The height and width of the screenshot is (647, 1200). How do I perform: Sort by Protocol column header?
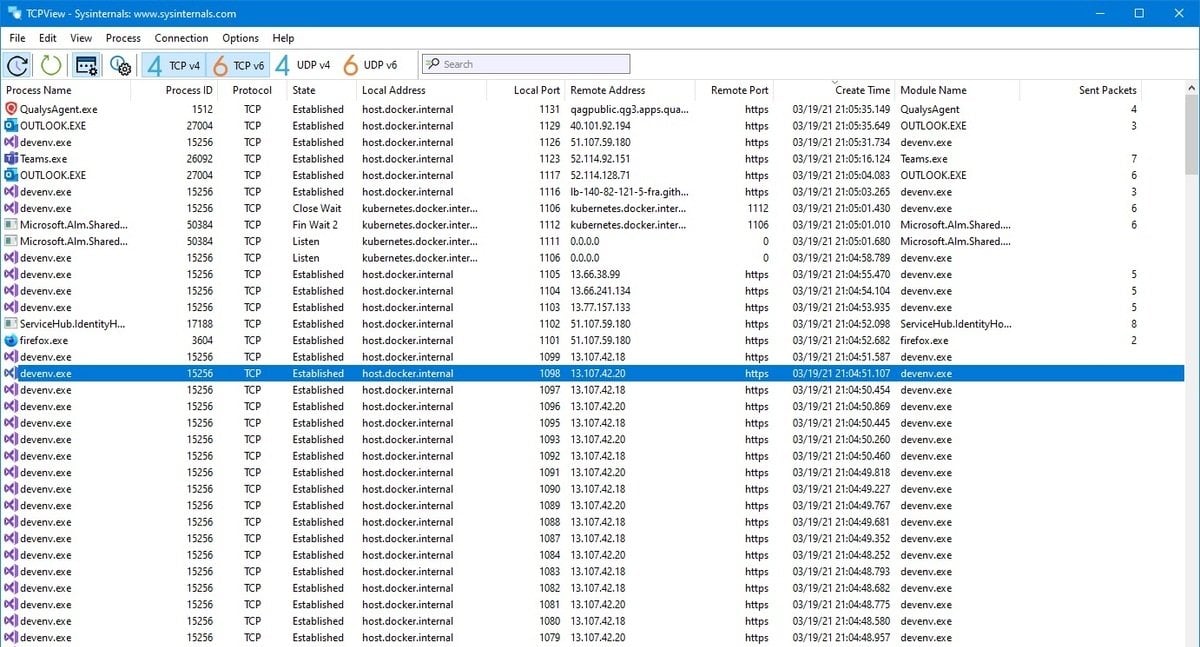click(x=252, y=90)
